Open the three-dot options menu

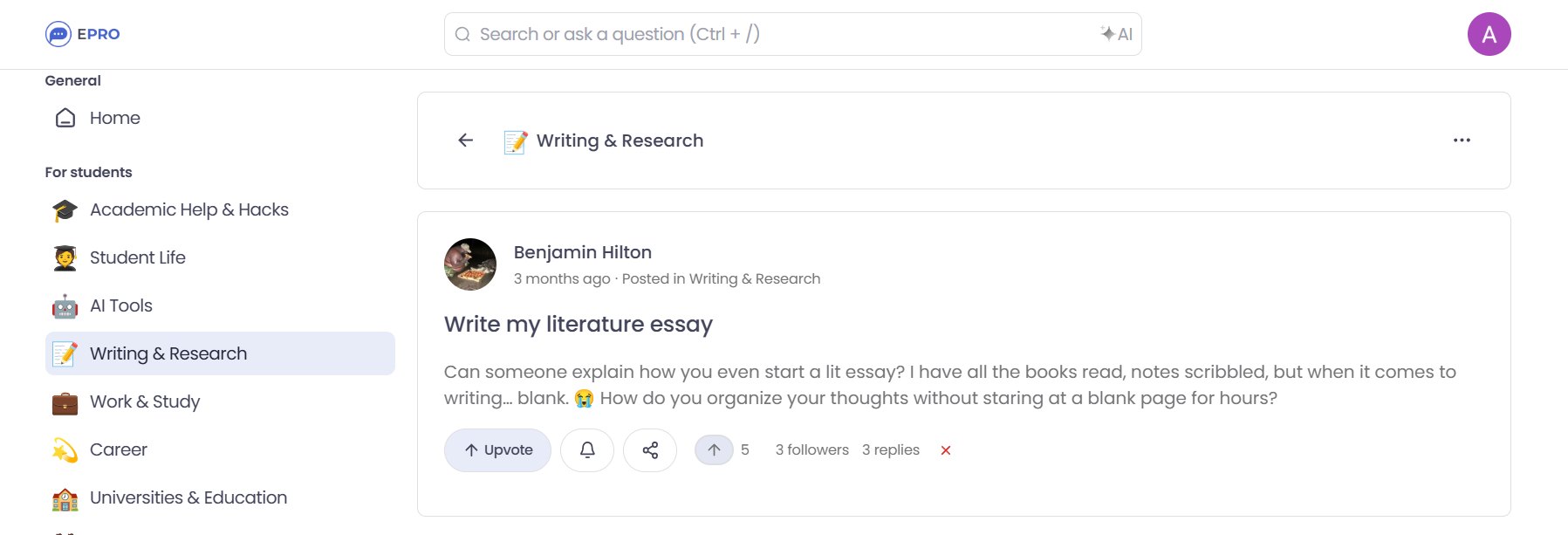(1462, 140)
